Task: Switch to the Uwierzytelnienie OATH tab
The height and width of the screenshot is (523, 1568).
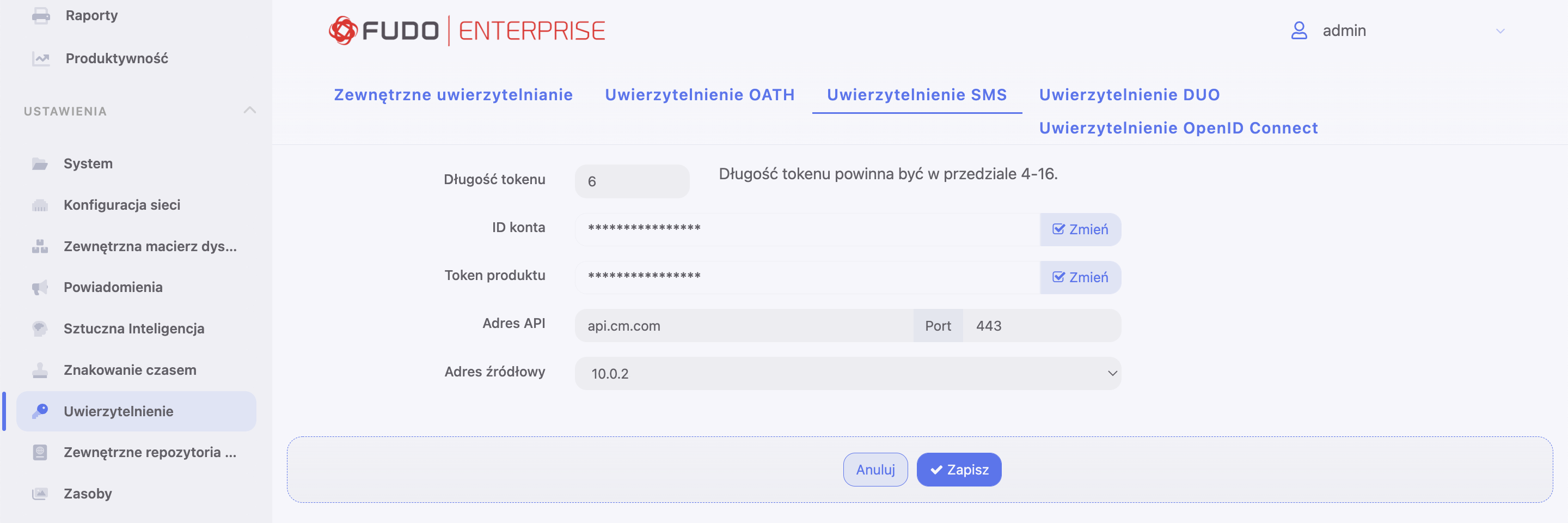Action: pyautogui.click(x=700, y=95)
